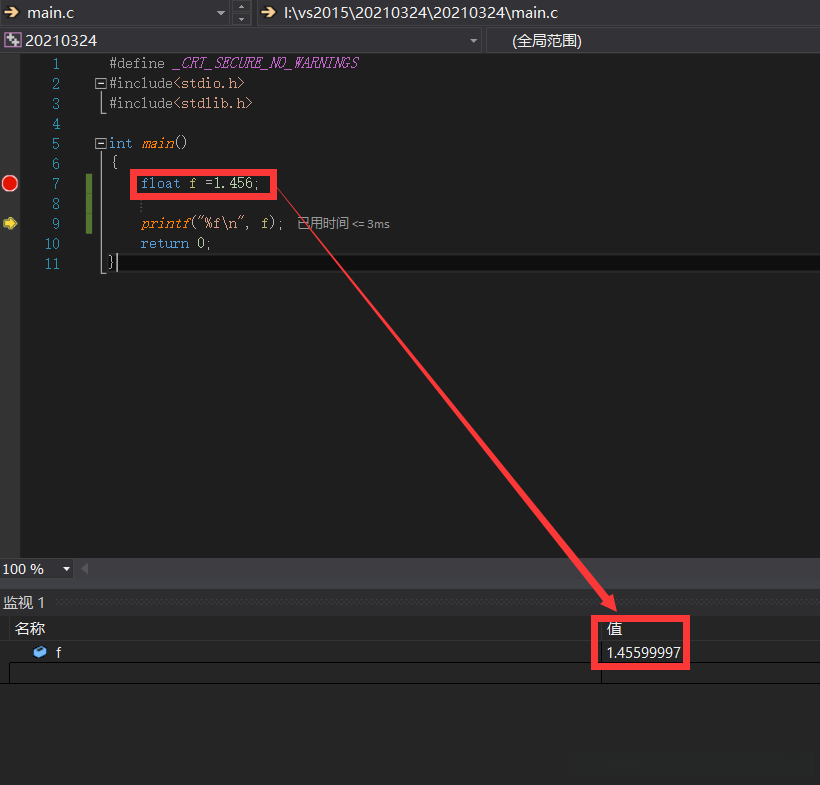
Task: Click the arrow icon before main.c
Action: [x=12, y=12]
